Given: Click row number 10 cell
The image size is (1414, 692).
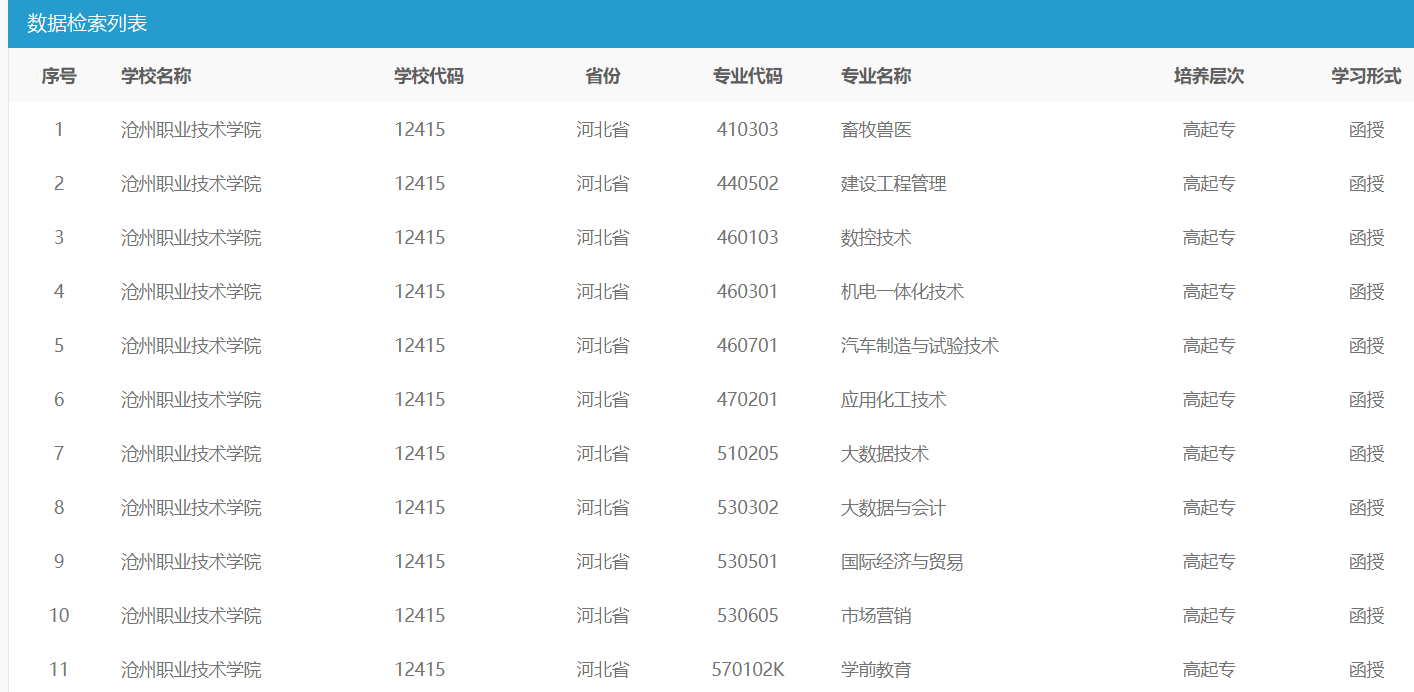Looking at the screenshot, I should tap(59, 616).
